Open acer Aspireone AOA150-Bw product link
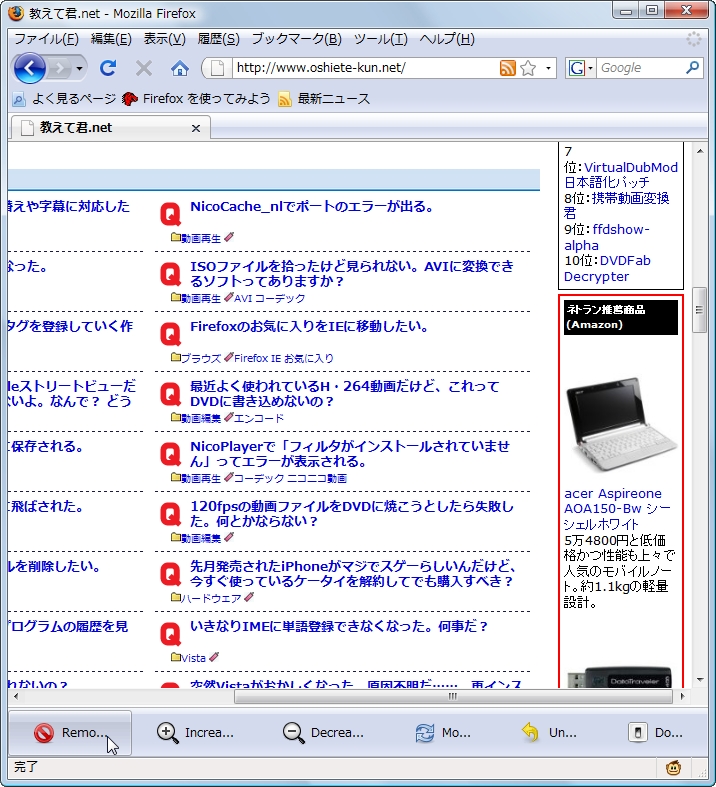 click(618, 509)
